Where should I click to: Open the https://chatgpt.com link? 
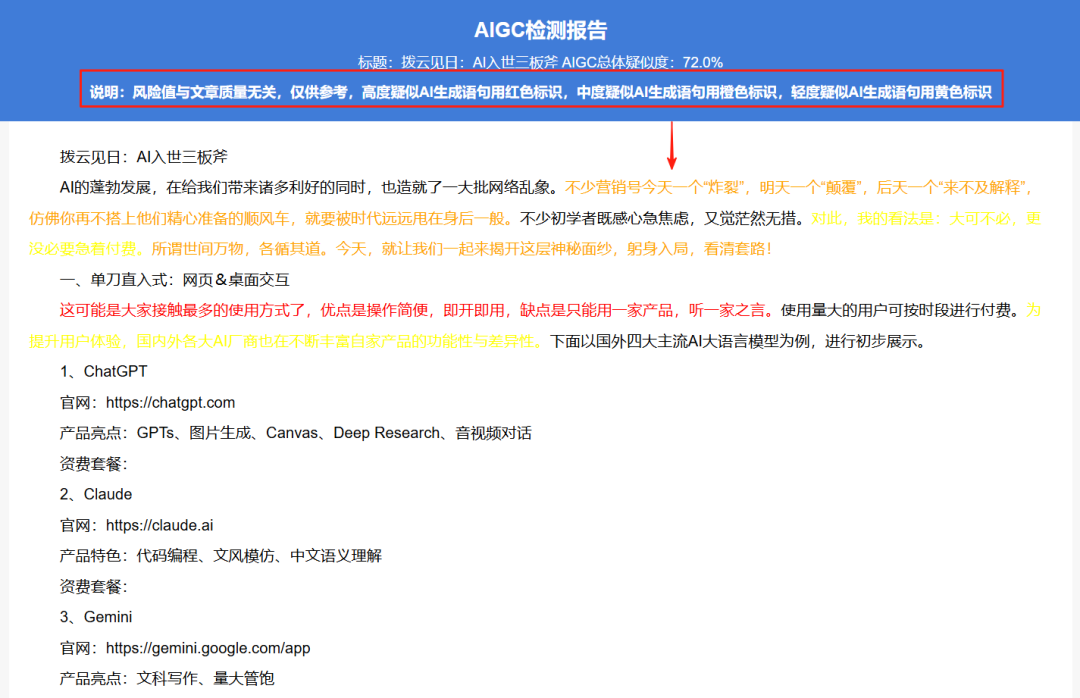(170, 402)
